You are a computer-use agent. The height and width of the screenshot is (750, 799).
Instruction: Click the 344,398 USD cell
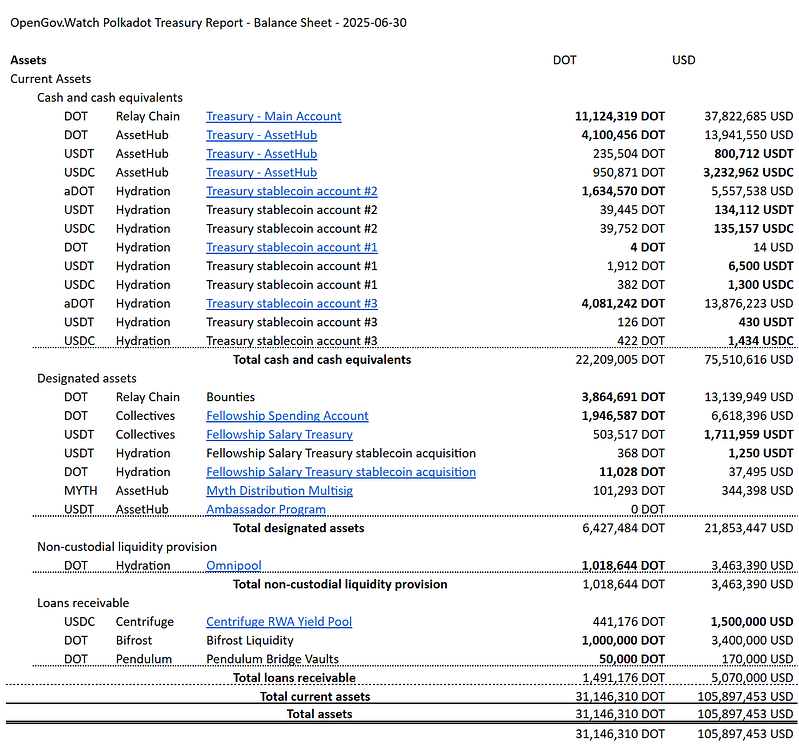757,491
